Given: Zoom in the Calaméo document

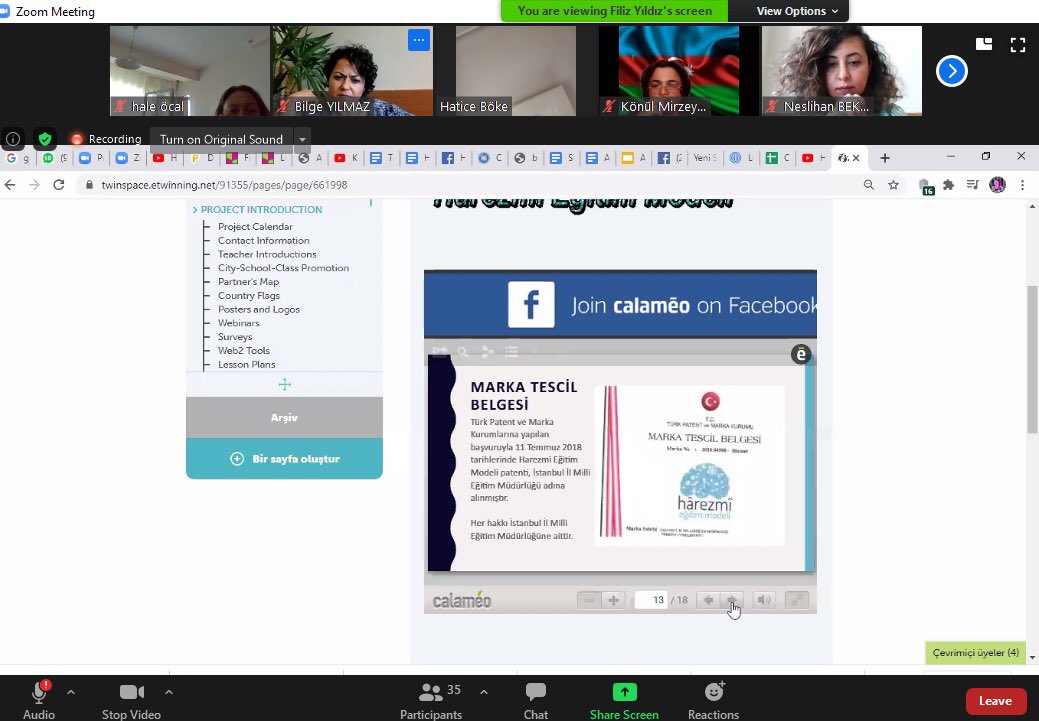Looking at the screenshot, I should 614,600.
